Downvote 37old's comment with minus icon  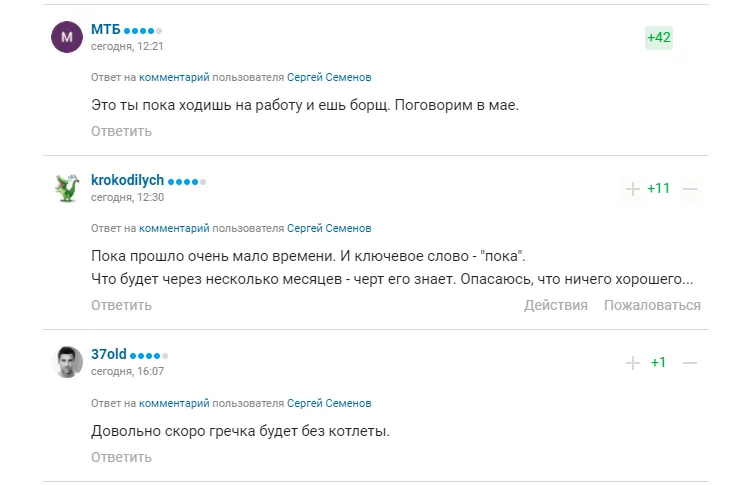(689, 362)
